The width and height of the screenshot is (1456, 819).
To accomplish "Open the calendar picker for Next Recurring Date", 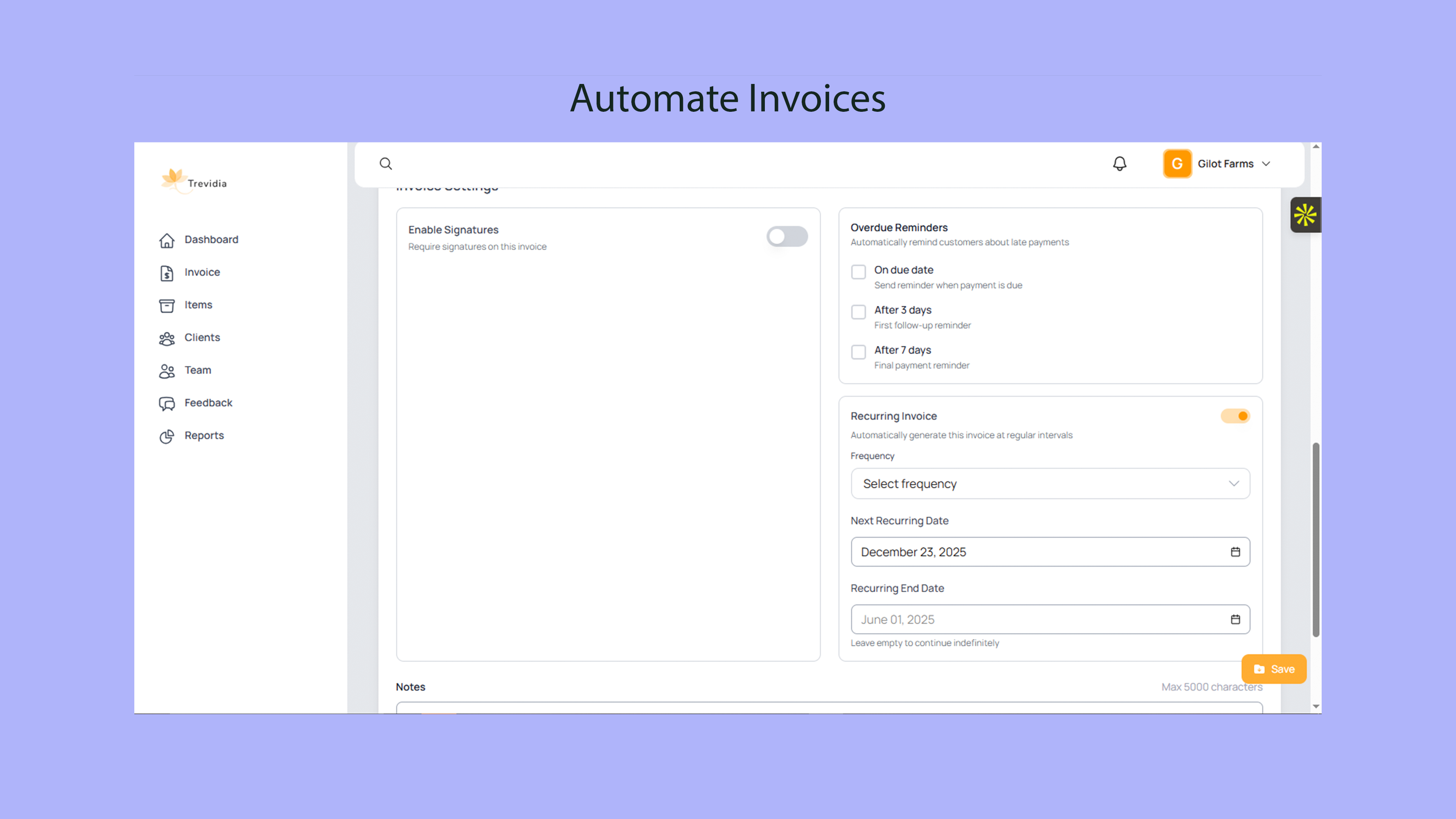I will pos(1235,552).
